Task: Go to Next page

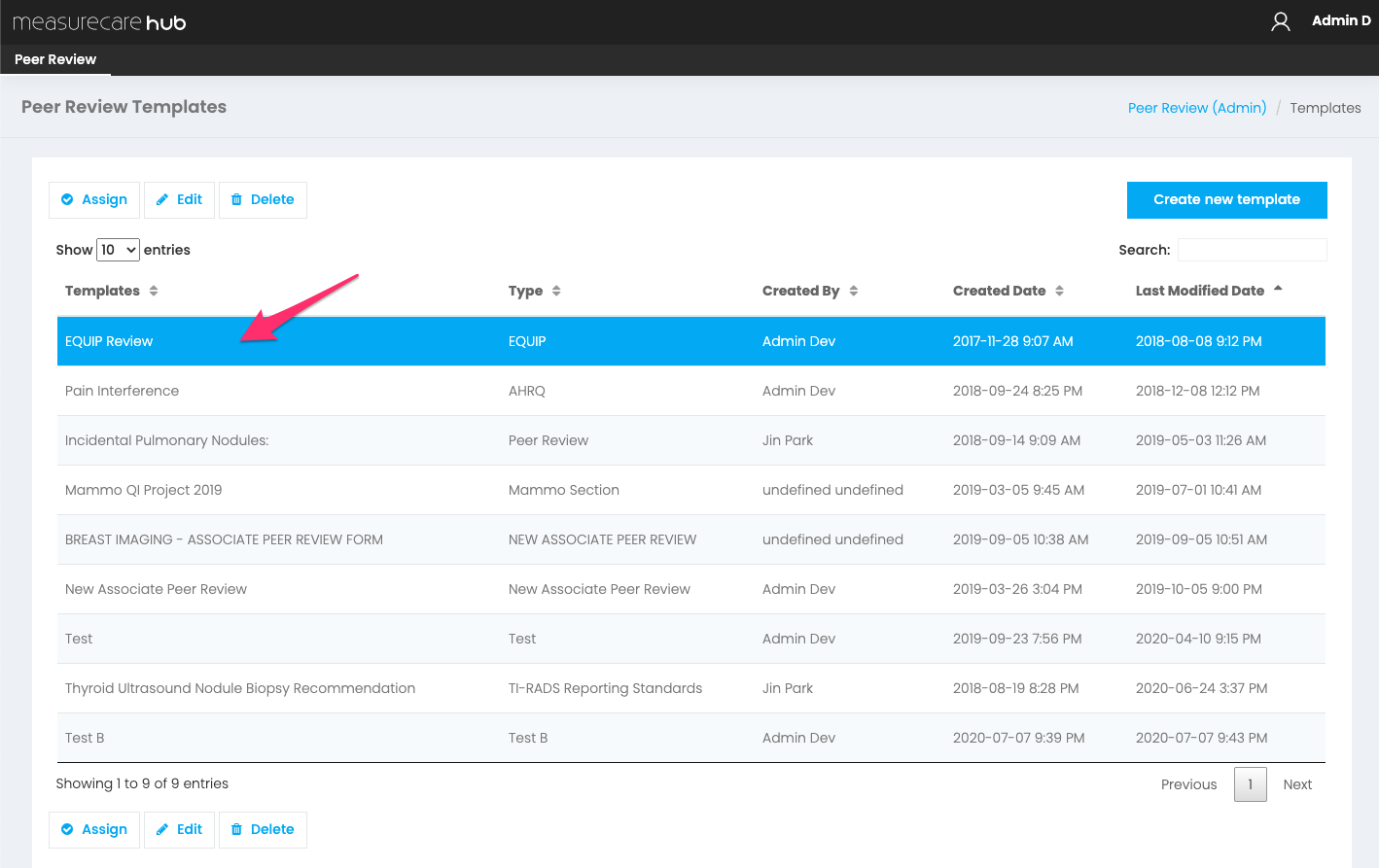Action: click(1297, 784)
